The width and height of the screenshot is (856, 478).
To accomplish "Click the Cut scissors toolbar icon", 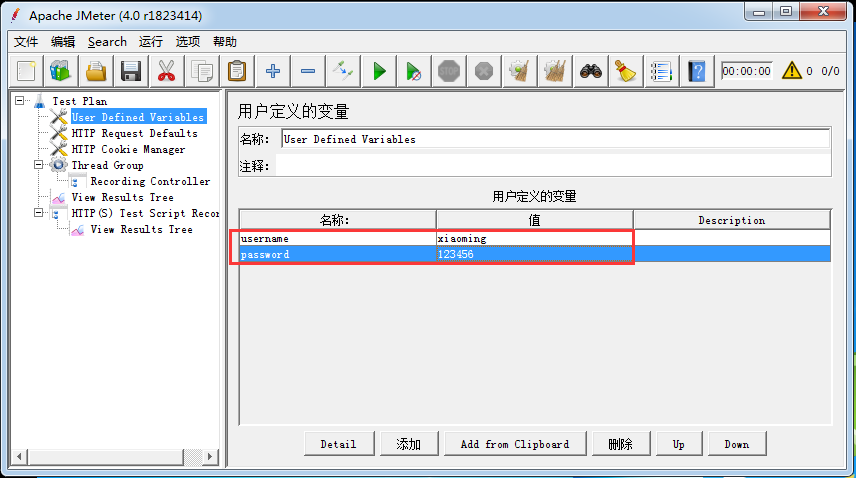I will click(166, 71).
